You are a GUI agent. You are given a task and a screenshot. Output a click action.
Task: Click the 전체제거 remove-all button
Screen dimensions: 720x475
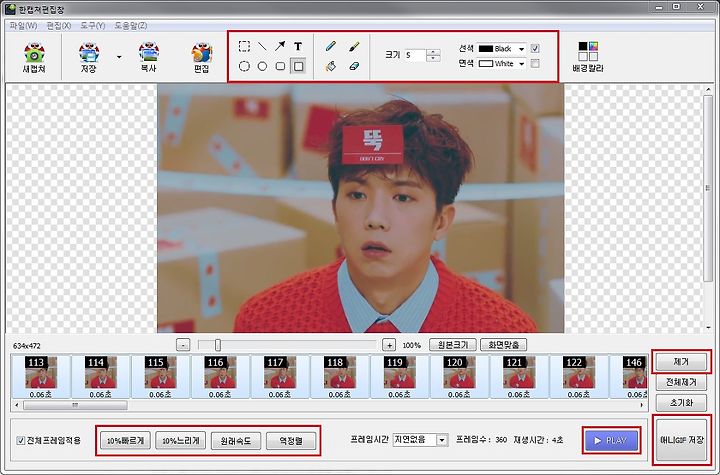[x=681, y=383]
